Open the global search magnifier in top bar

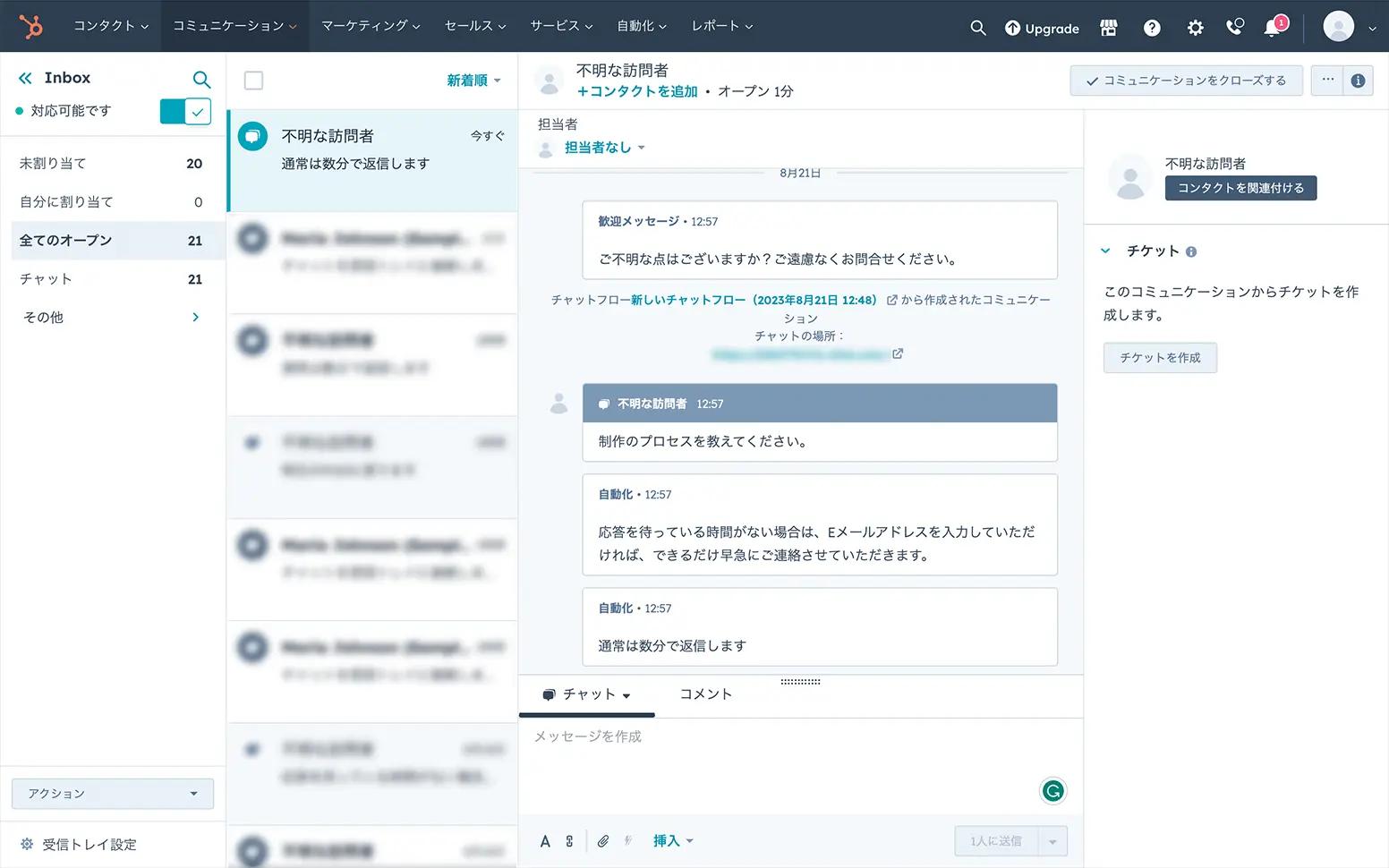978,28
